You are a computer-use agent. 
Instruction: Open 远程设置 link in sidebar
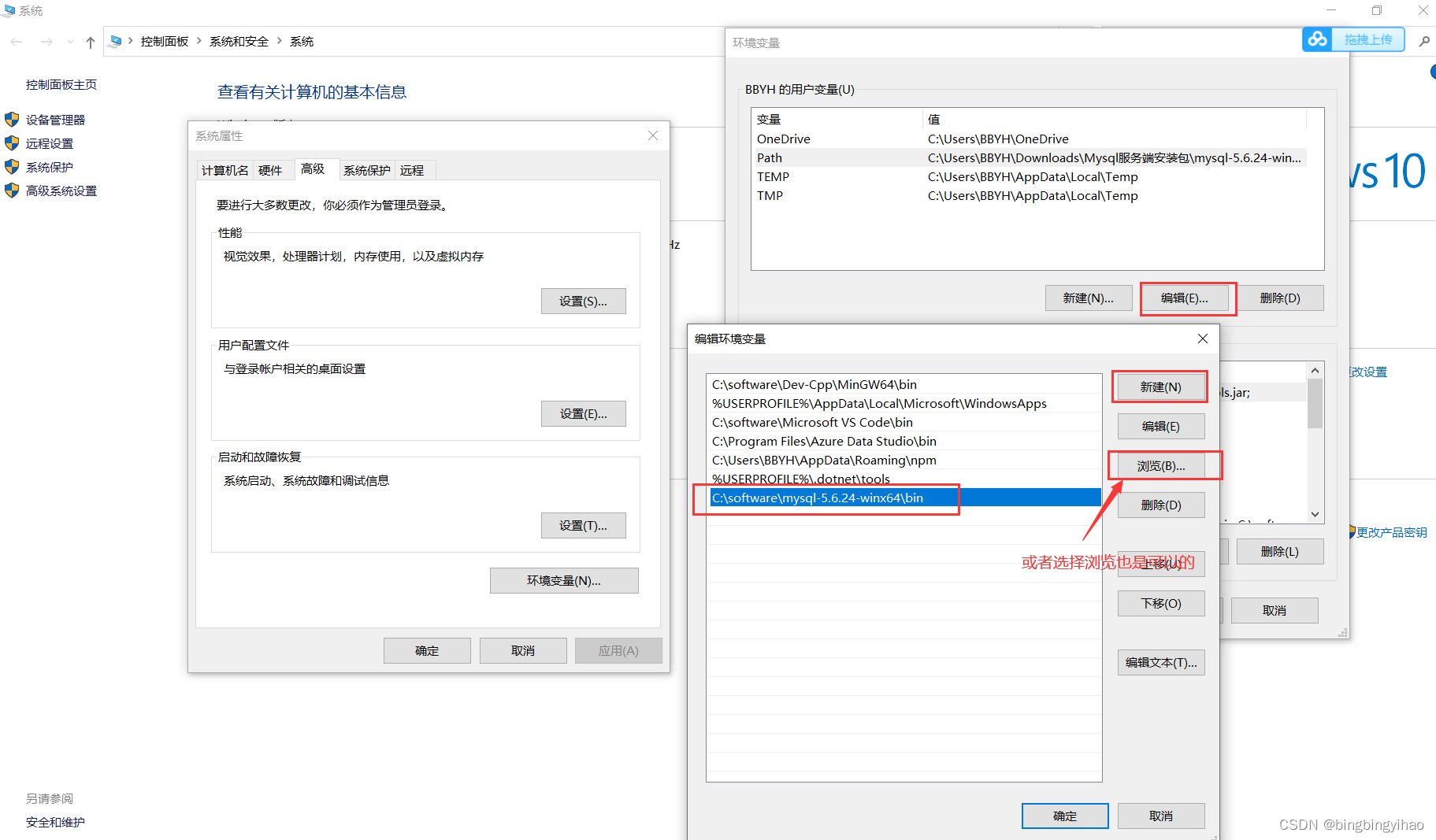click(x=50, y=143)
